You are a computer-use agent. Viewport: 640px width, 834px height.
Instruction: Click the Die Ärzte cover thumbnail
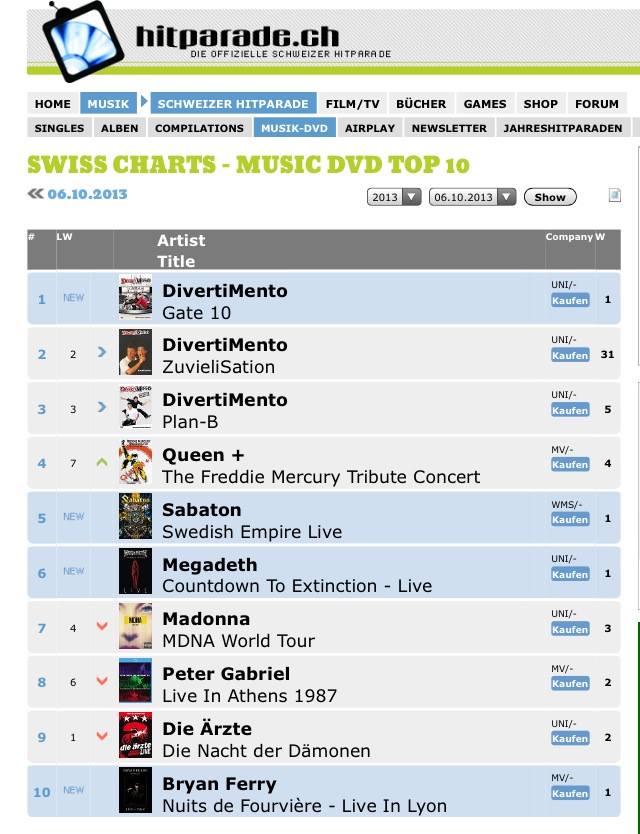[135, 736]
